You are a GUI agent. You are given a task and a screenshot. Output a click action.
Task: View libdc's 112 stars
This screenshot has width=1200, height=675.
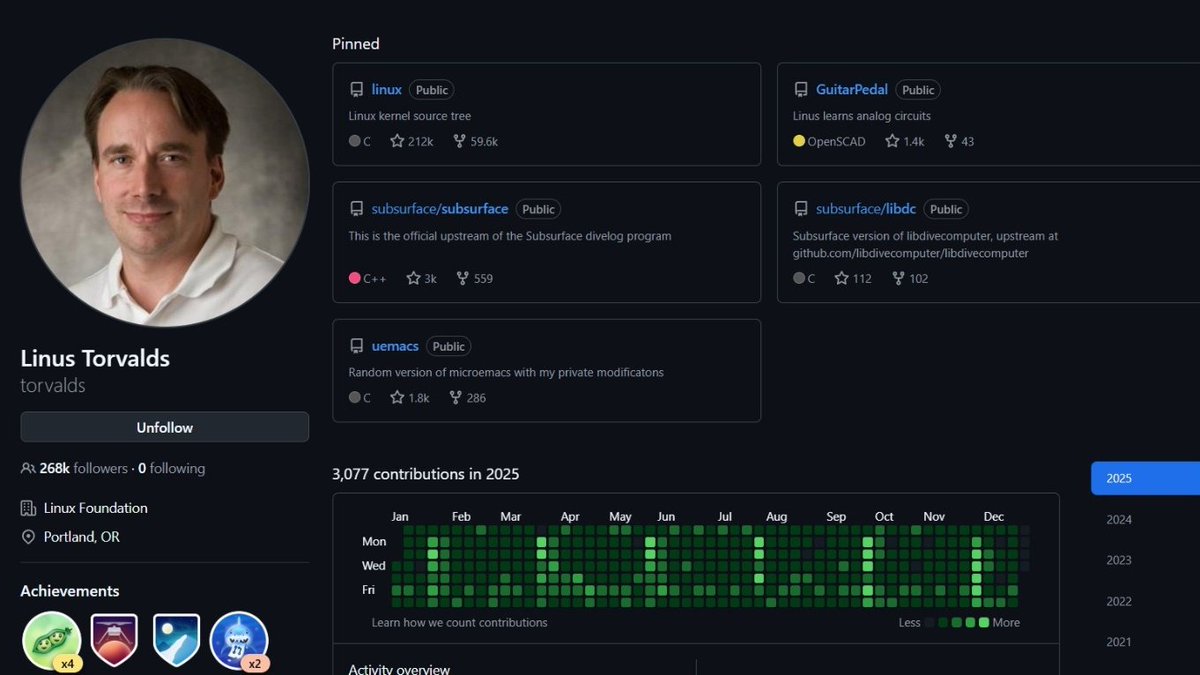(x=853, y=278)
